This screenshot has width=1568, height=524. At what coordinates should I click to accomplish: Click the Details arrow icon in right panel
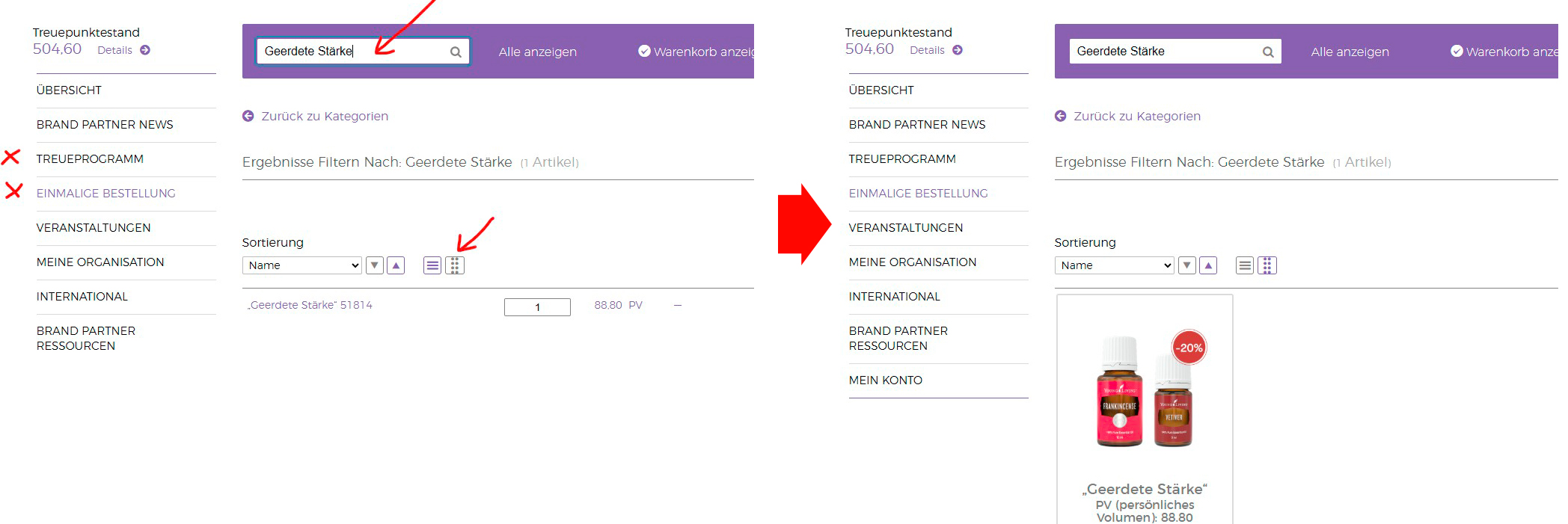(x=958, y=50)
